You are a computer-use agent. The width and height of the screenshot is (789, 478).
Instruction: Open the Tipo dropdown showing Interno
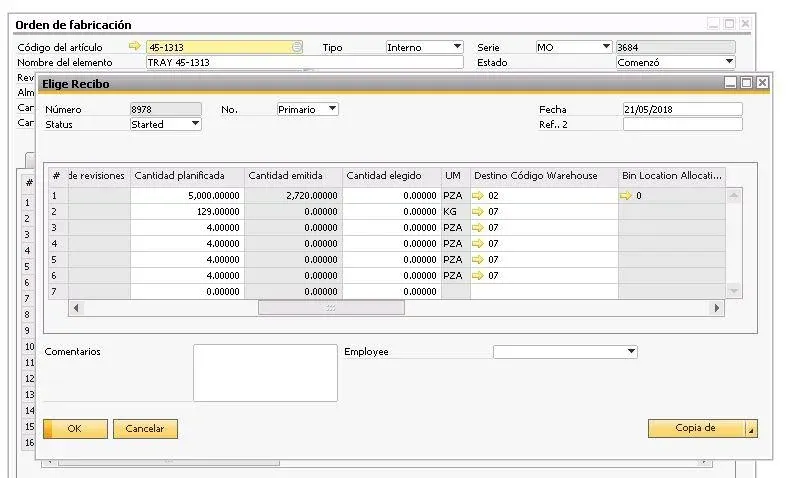point(457,47)
